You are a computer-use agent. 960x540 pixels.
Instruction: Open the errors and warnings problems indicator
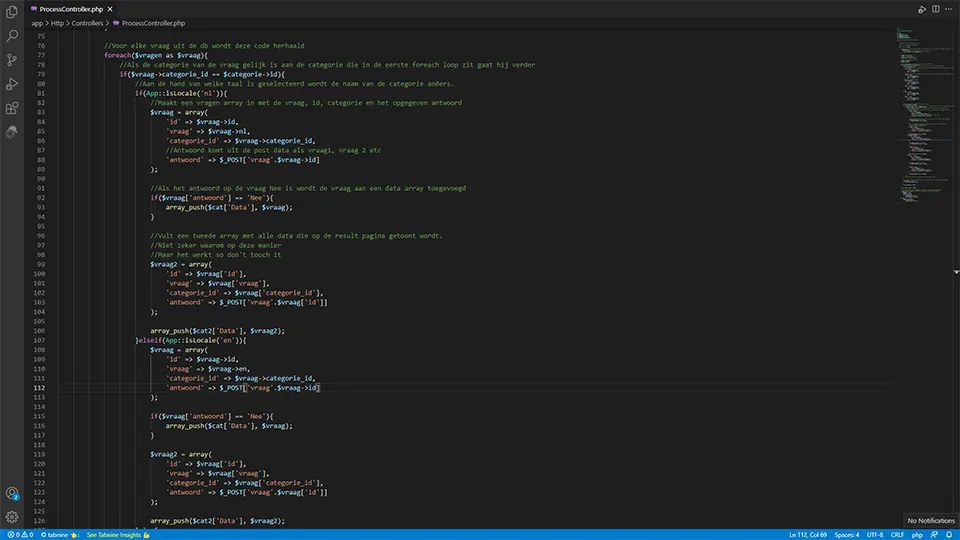pos(20,534)
